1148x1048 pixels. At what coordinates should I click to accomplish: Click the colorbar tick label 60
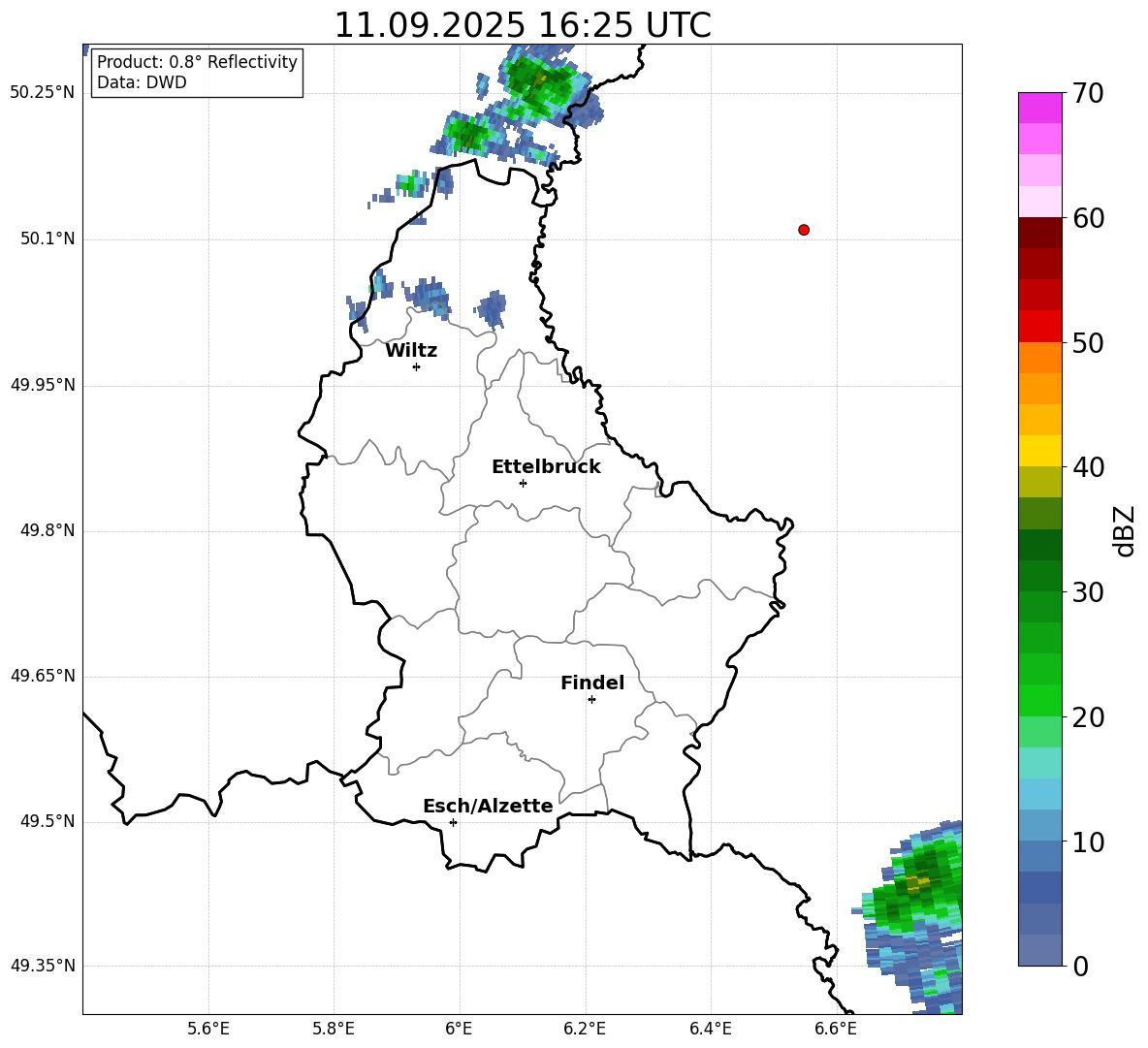[x=1088, y=218]
